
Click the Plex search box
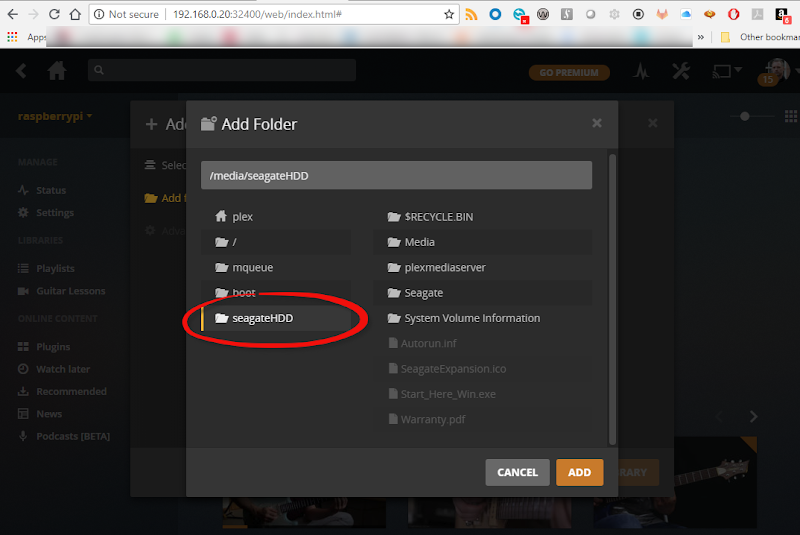coord(222,70)
